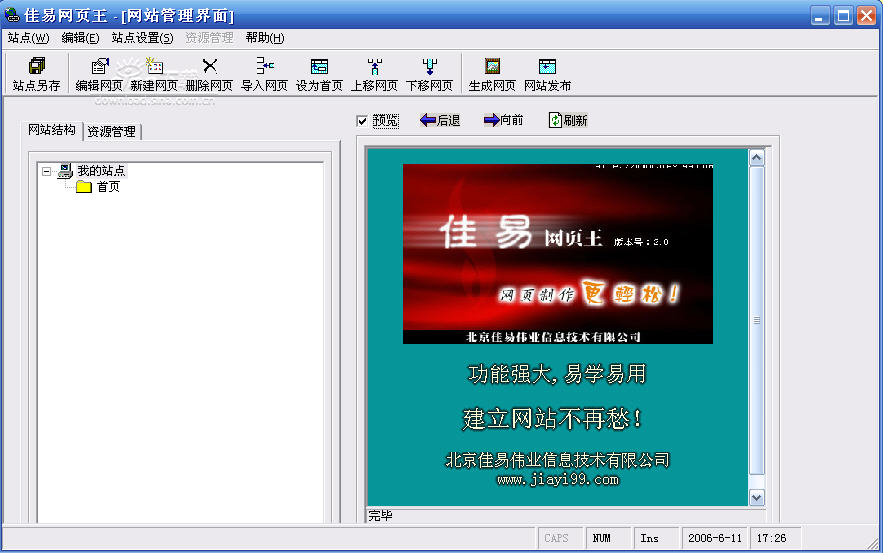The image size is (883, 553).
Task: Delete page using 删除网页 icon
Action: click(209, 74)
